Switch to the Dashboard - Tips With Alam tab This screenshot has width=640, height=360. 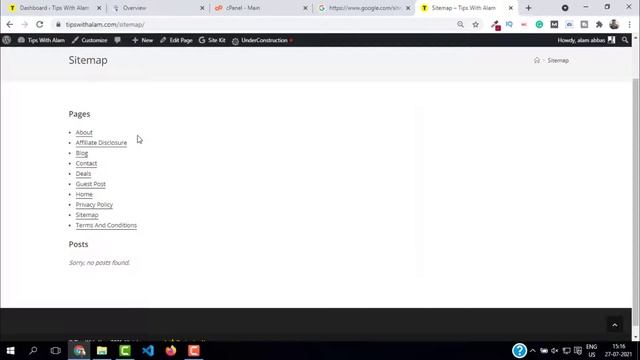pos(54,8)
